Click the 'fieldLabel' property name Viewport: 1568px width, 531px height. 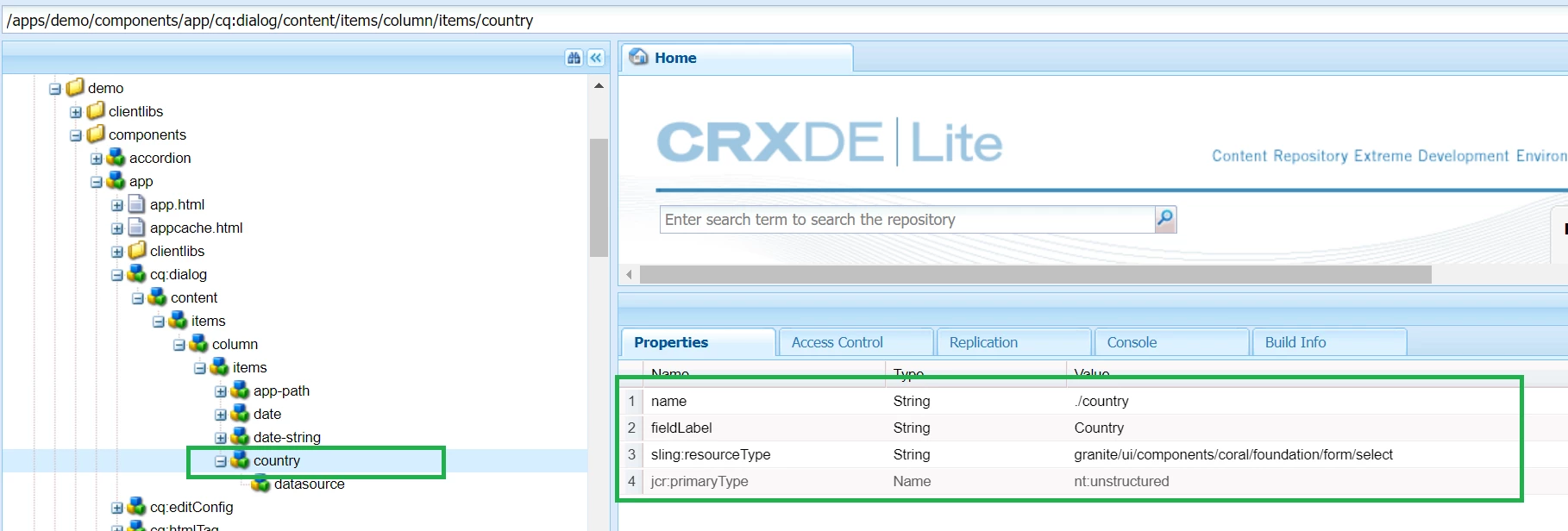coord(681,428)
